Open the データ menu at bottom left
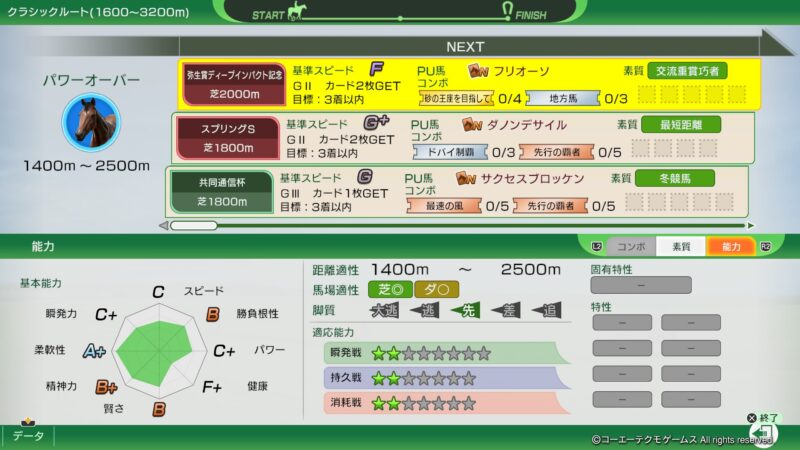Image resolution: width=800 pixels, height=450 pixels. click(x=28, y=436)
